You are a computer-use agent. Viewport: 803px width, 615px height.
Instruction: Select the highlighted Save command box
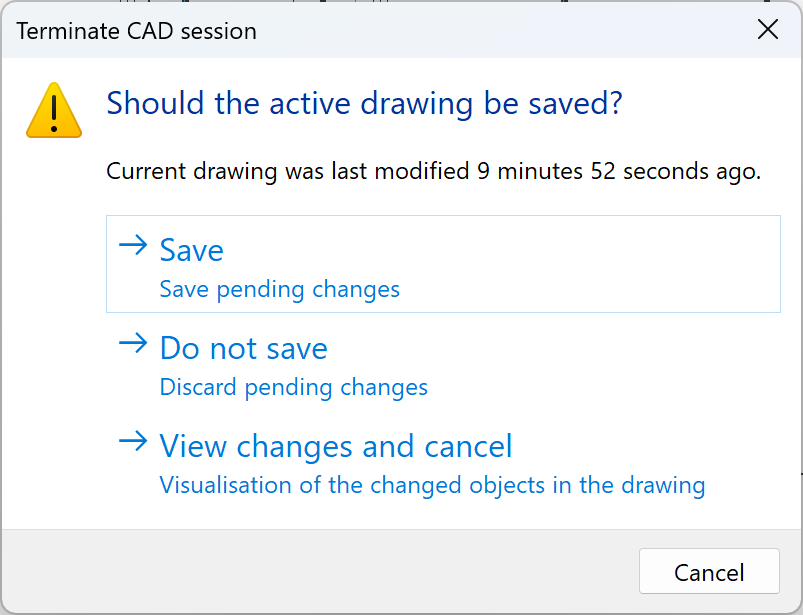pos(443,264)
